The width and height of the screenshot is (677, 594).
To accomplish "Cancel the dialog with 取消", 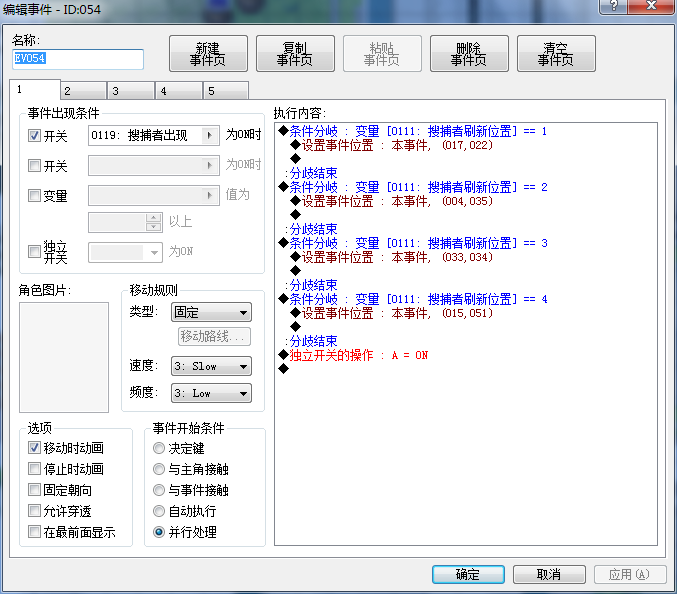I will [x=549, y=574].
